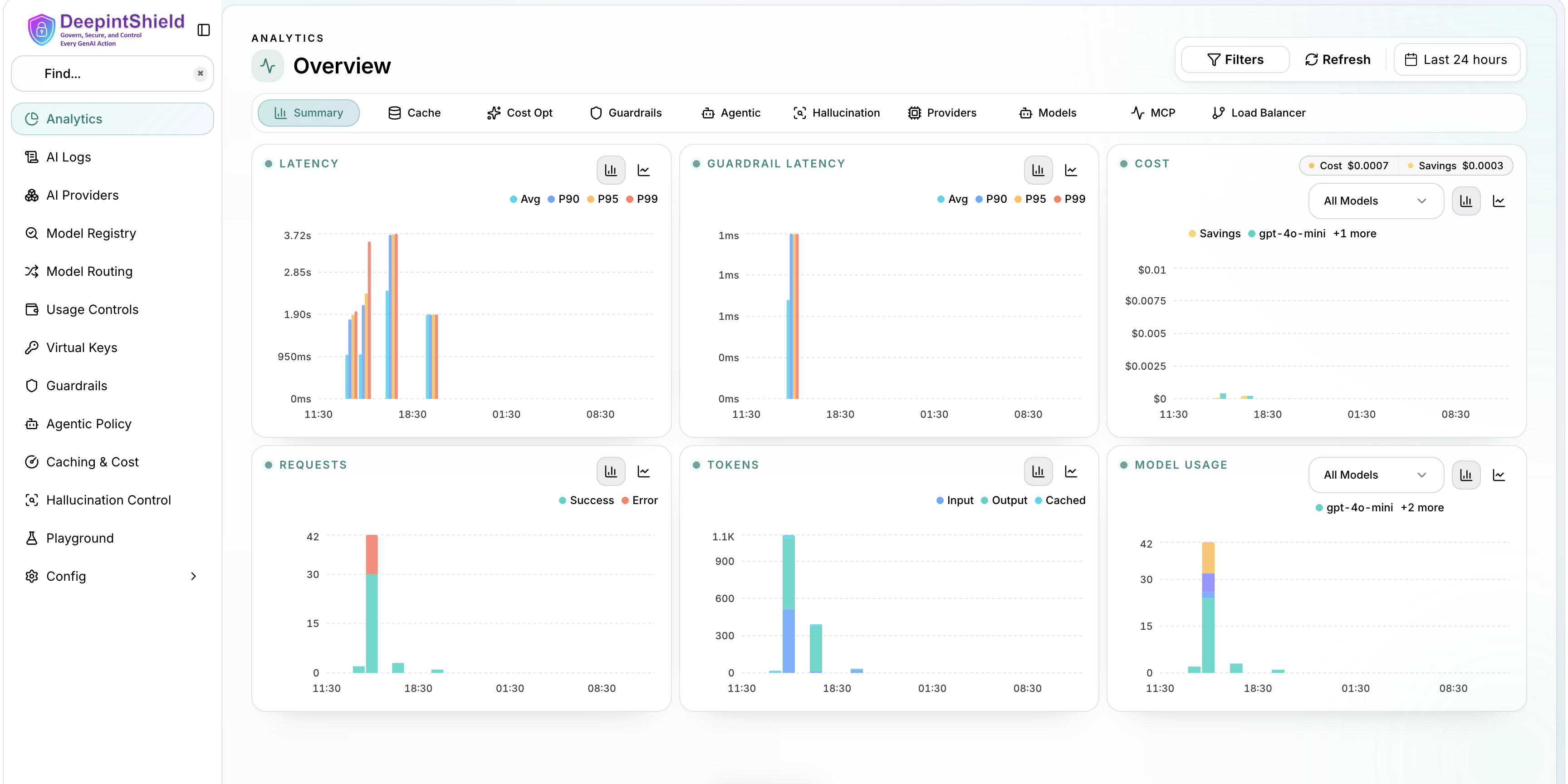This screenshot has height=784, width=1568.
Task: Select line chart view for Guardrail Latency
Action: coord(1071,171)
